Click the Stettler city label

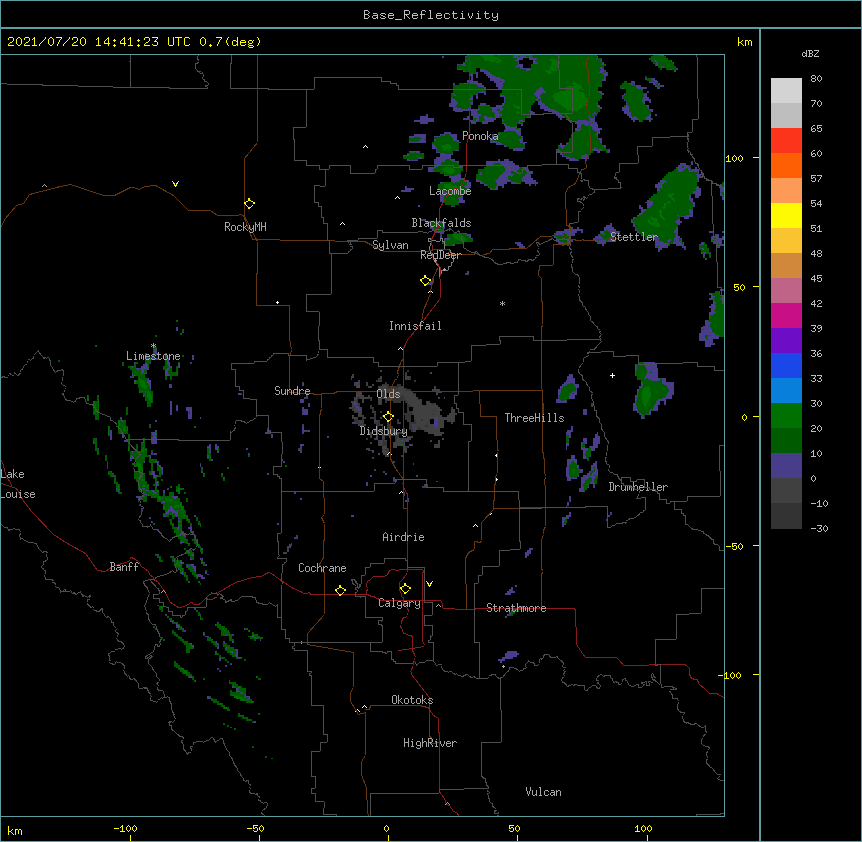(634, 237)
